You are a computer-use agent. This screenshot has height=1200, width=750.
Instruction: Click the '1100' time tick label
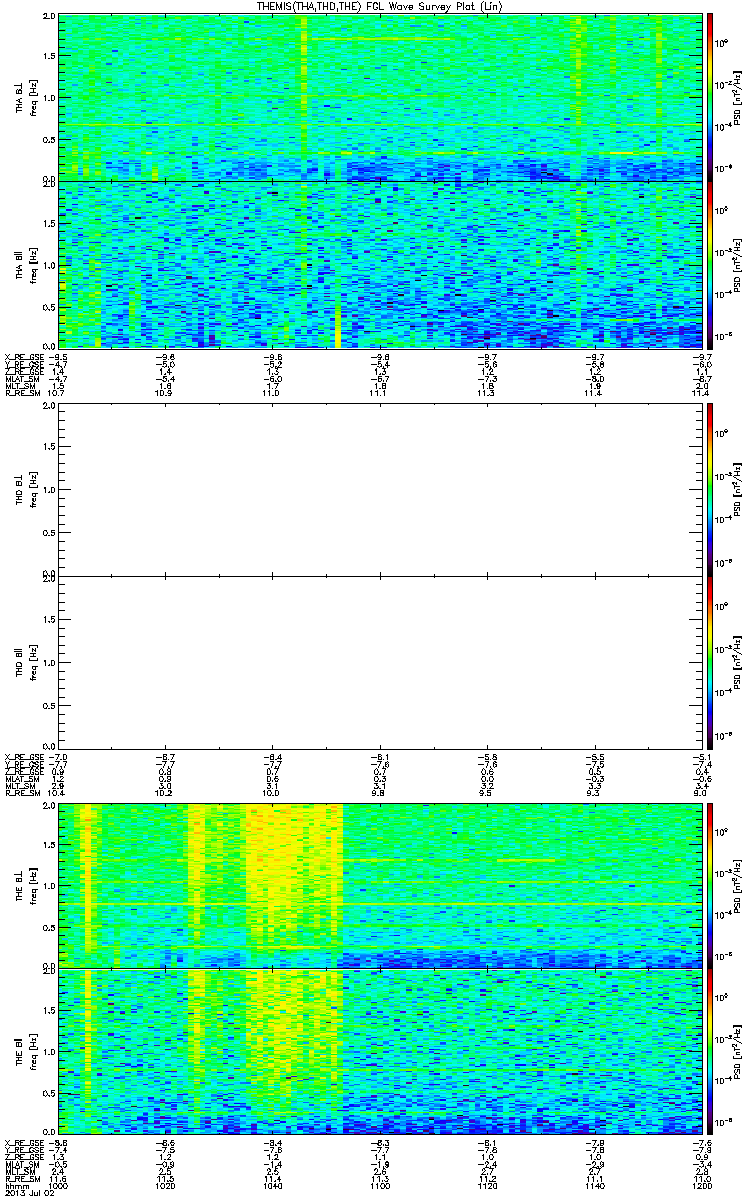tap(380, 1187)
